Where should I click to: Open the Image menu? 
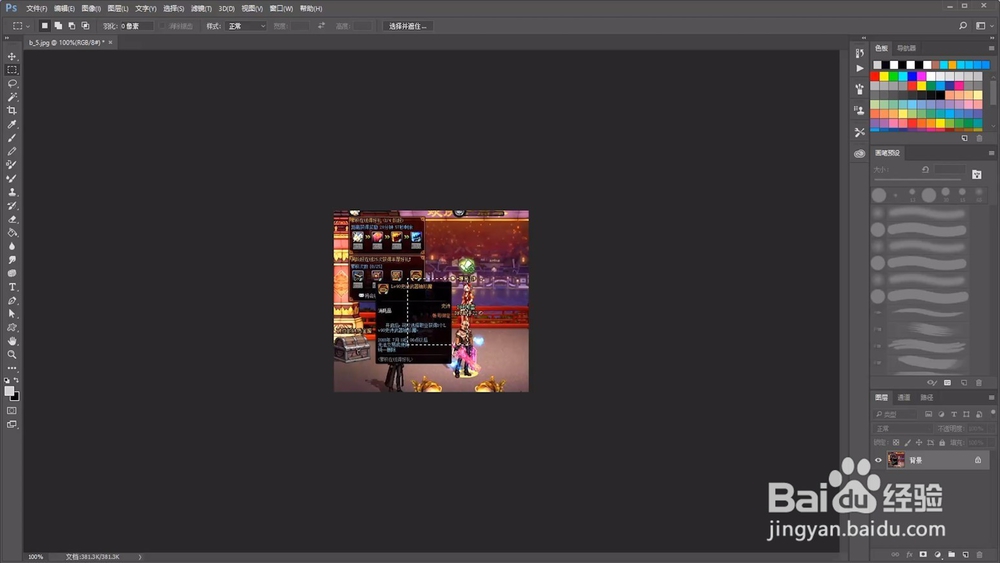coord(91,8)
